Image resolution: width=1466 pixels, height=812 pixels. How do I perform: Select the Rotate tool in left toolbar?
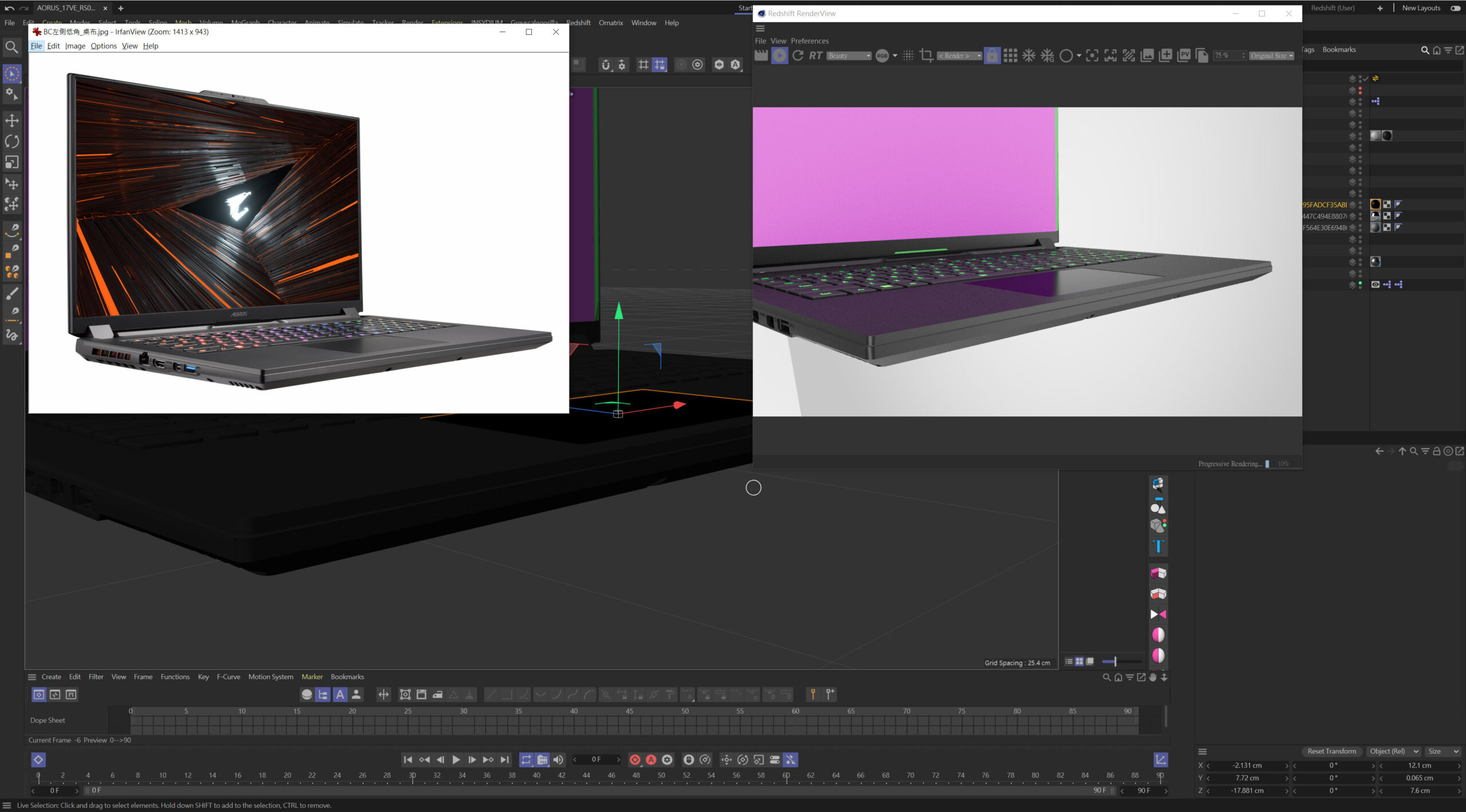12,141
